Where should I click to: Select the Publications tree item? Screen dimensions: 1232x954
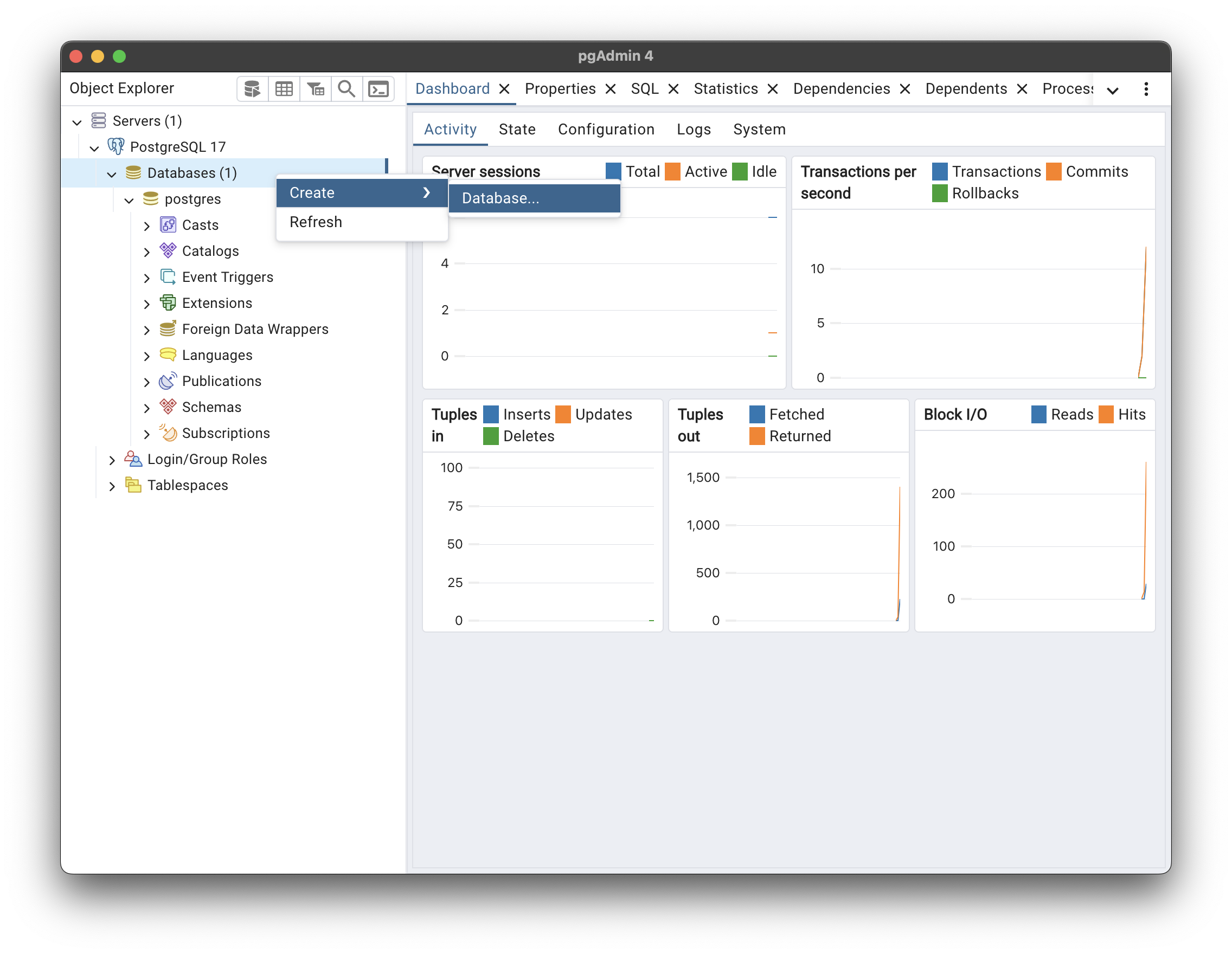(x=222, y=381)
